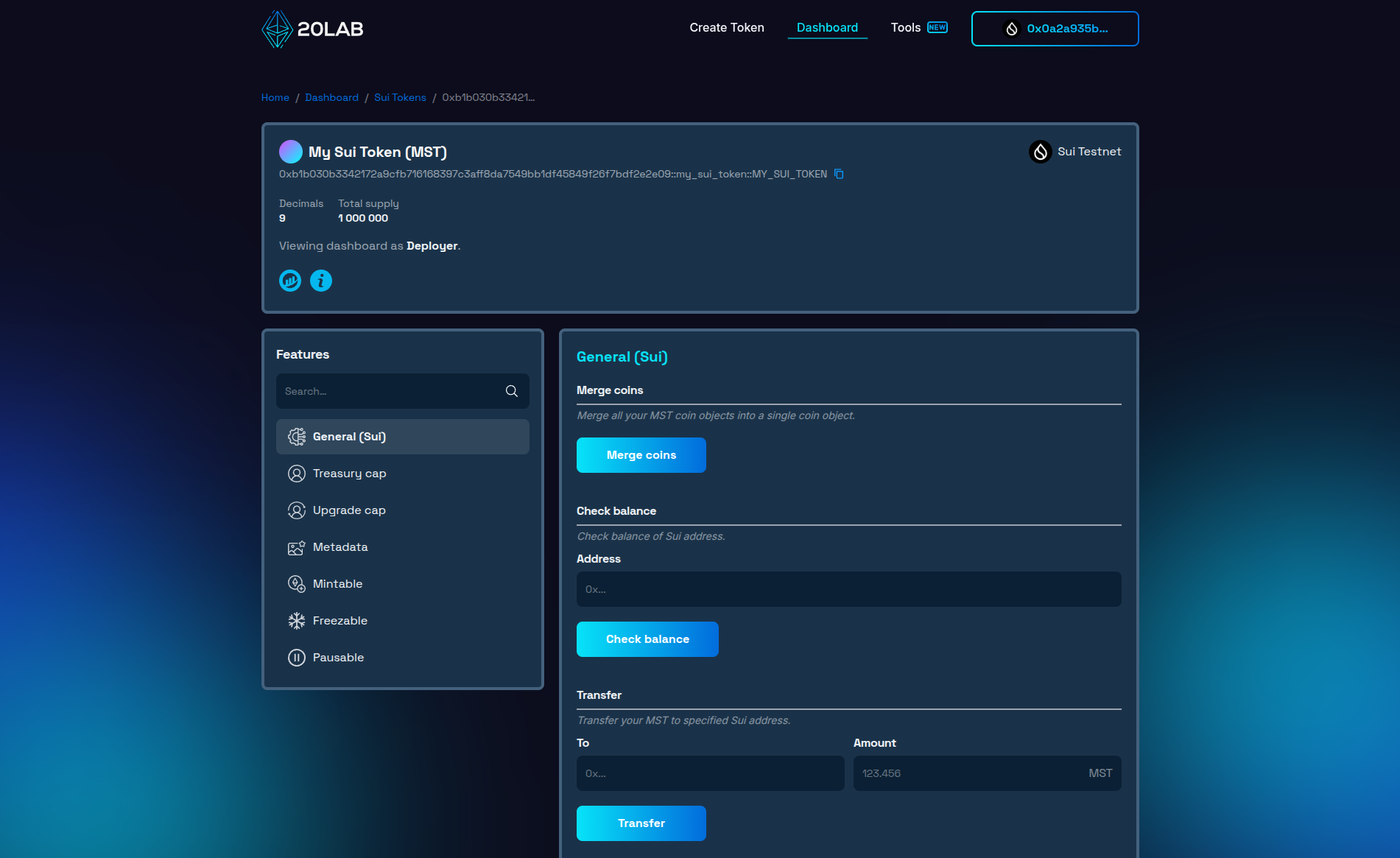Select Freezable feature
The width and height of the screenshot is (1400, 858).
(x=403, y=621)
